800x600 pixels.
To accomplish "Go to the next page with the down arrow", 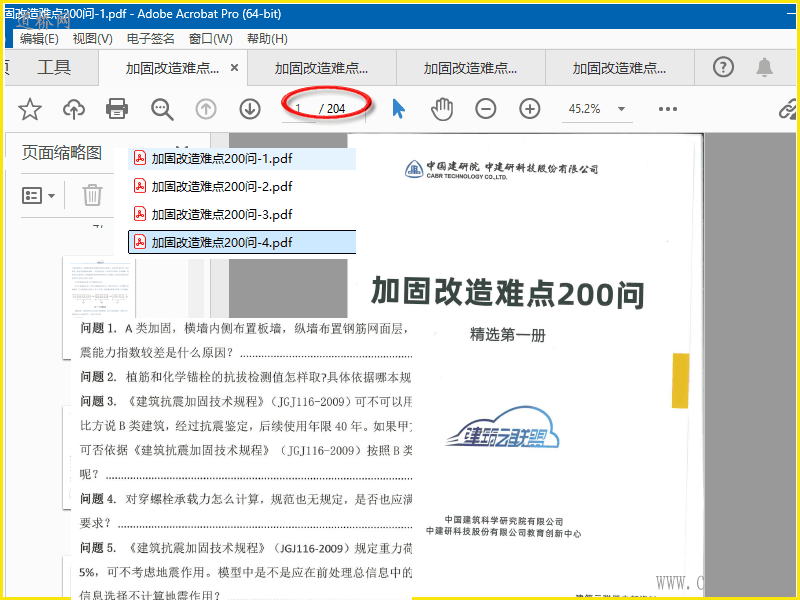I will (250, 109).
